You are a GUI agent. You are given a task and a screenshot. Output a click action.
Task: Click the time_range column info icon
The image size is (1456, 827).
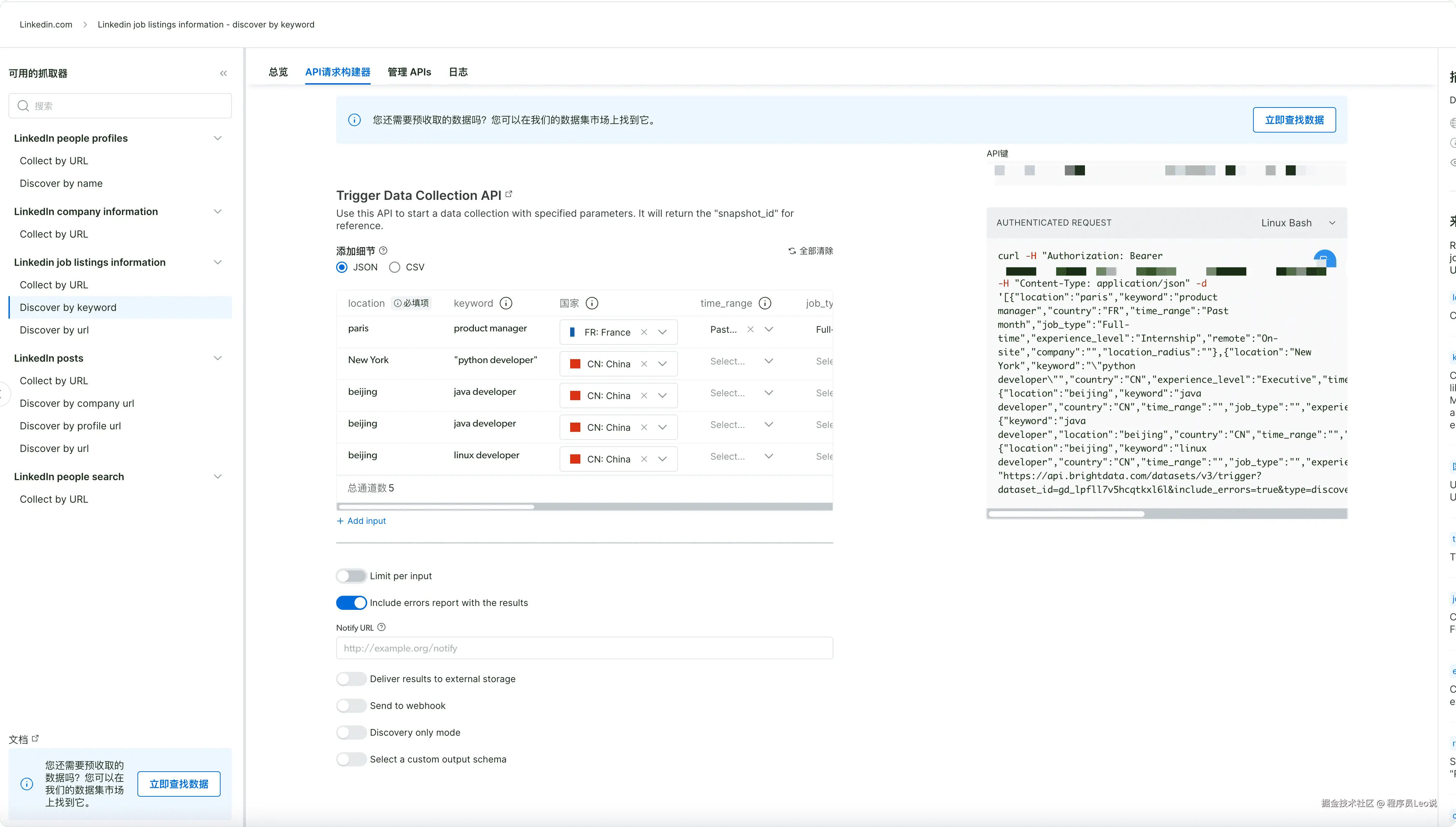coord(765,303)
